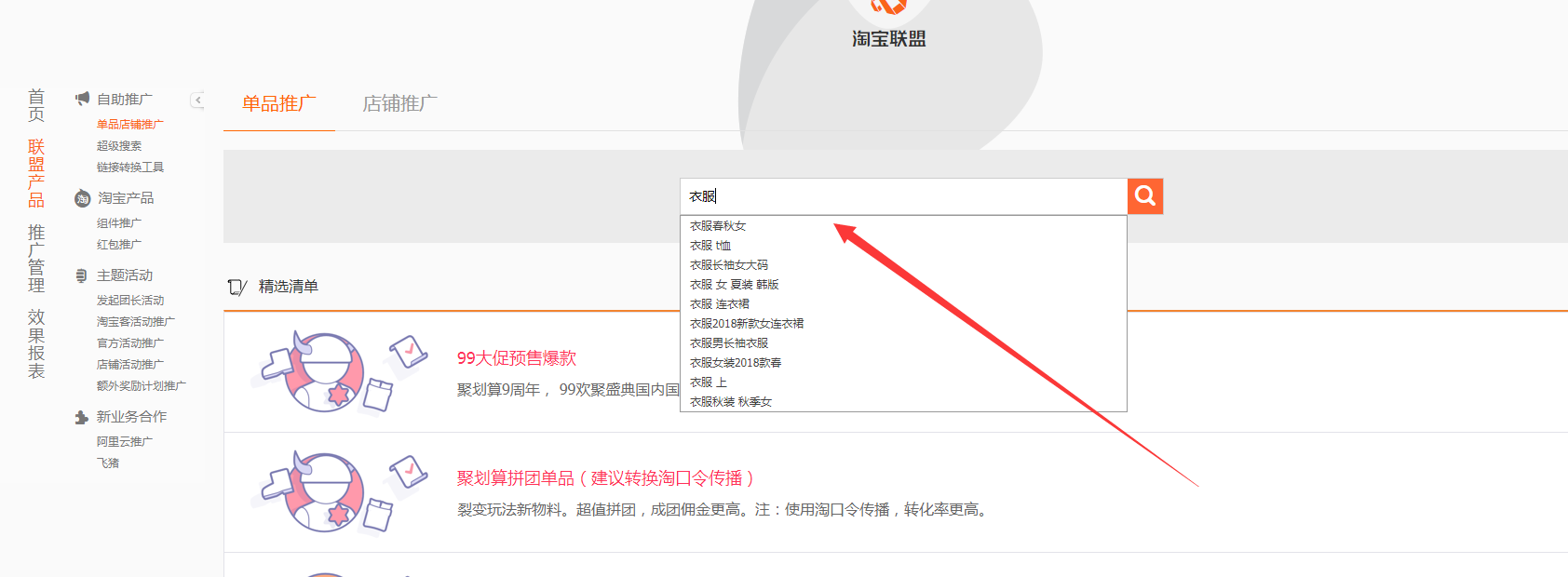The image size is (1568, 577).
Task: Click the 主题活动 section icon
Action: (x=82, y=275)
